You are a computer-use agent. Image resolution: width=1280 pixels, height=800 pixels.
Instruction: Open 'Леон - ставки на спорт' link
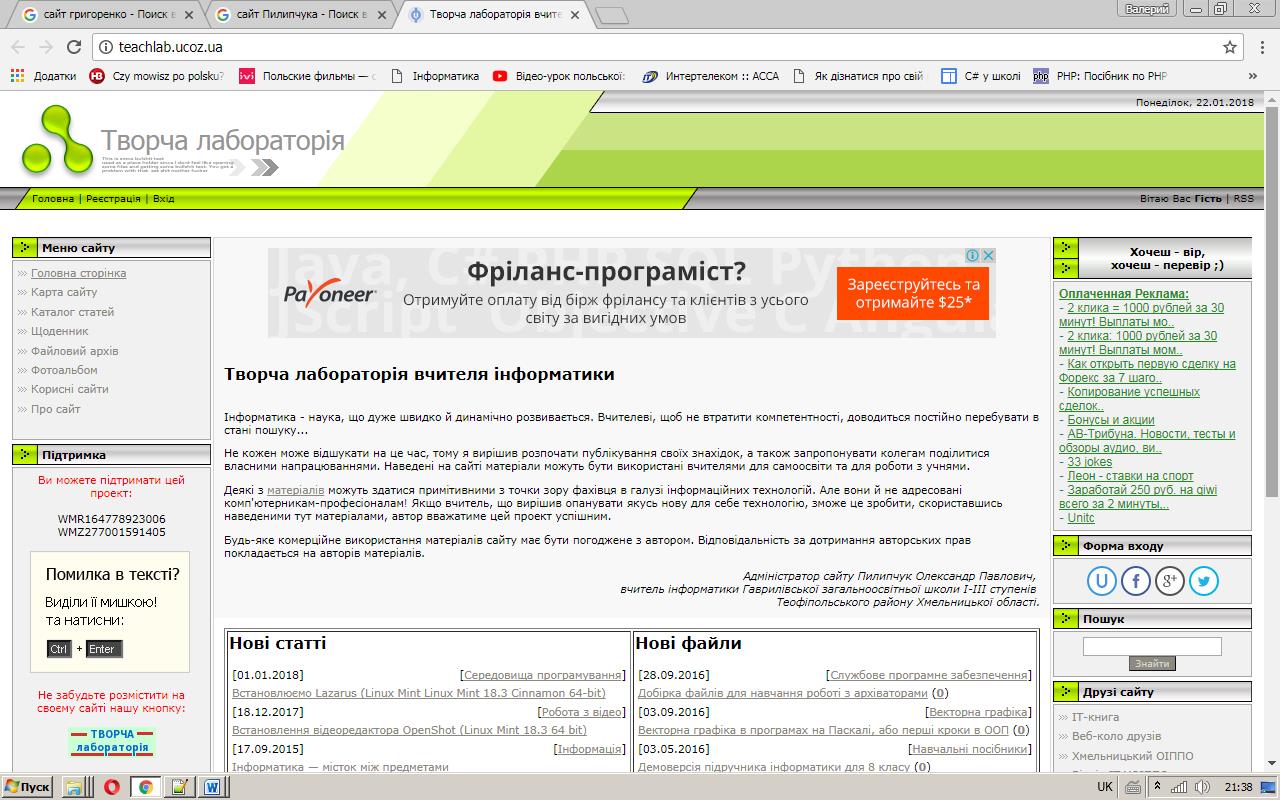[x=1131, y=476]
